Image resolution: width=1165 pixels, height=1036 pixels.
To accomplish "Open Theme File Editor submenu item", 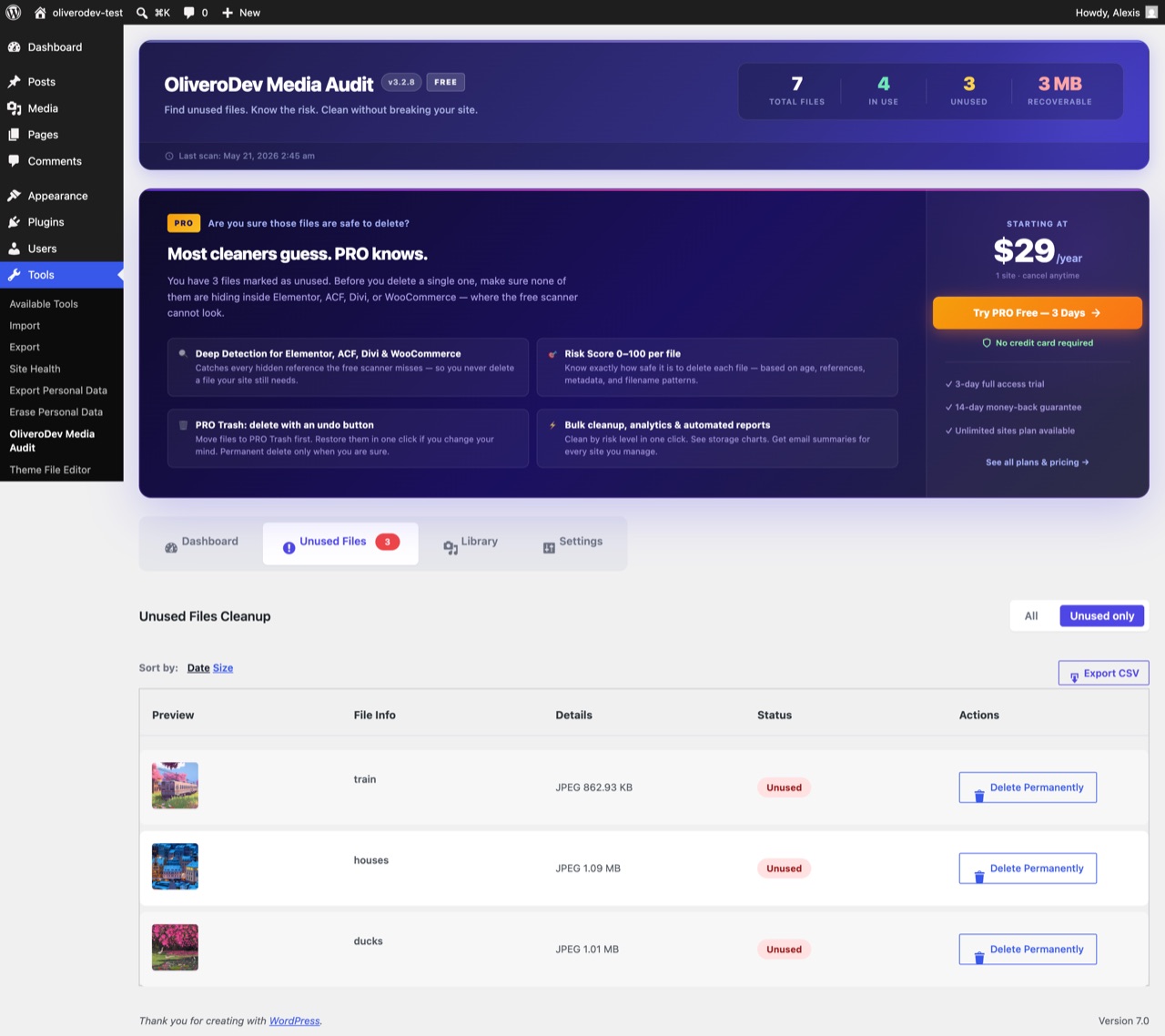I will [x=50, y=471].
